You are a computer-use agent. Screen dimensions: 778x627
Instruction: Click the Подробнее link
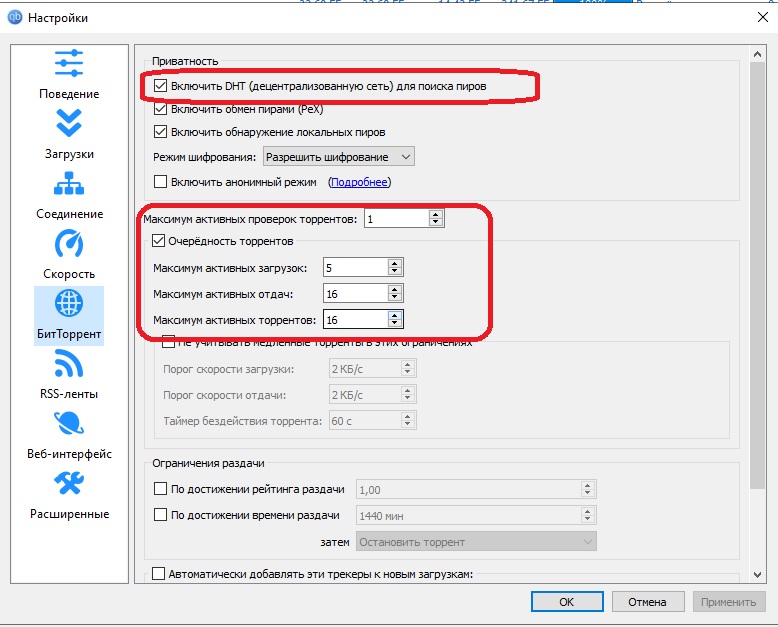tap(359, 182)
